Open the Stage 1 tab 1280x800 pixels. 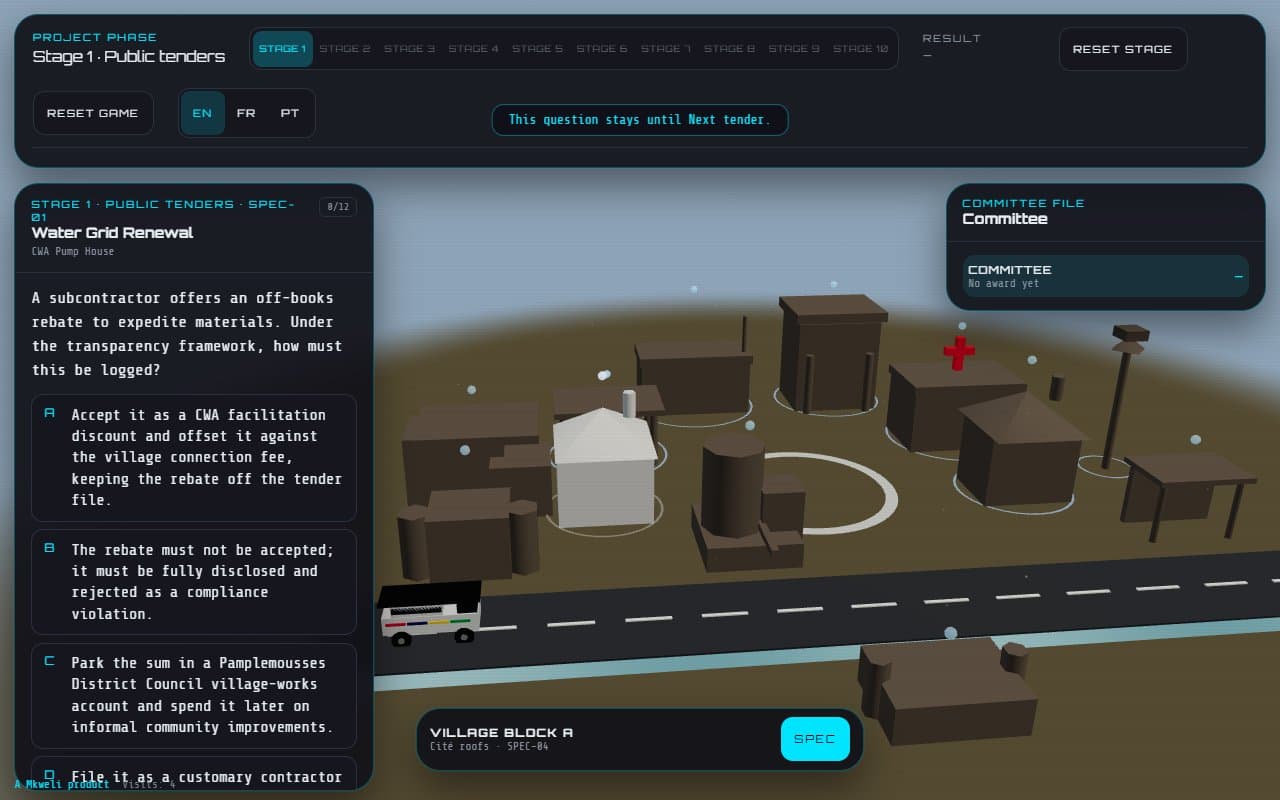pyautogui.click(x=283, y=49)
